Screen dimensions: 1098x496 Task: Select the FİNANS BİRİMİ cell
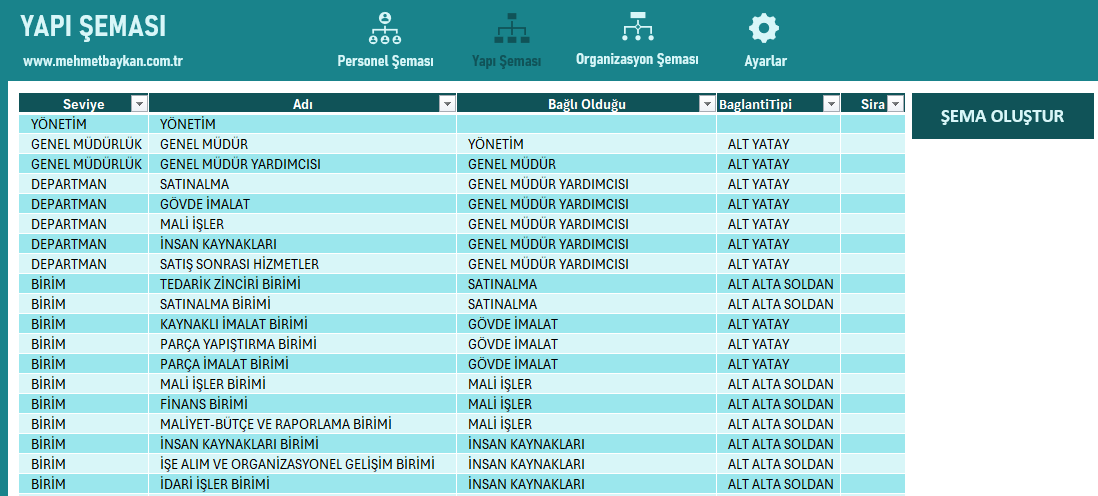(x=303, y=404)
